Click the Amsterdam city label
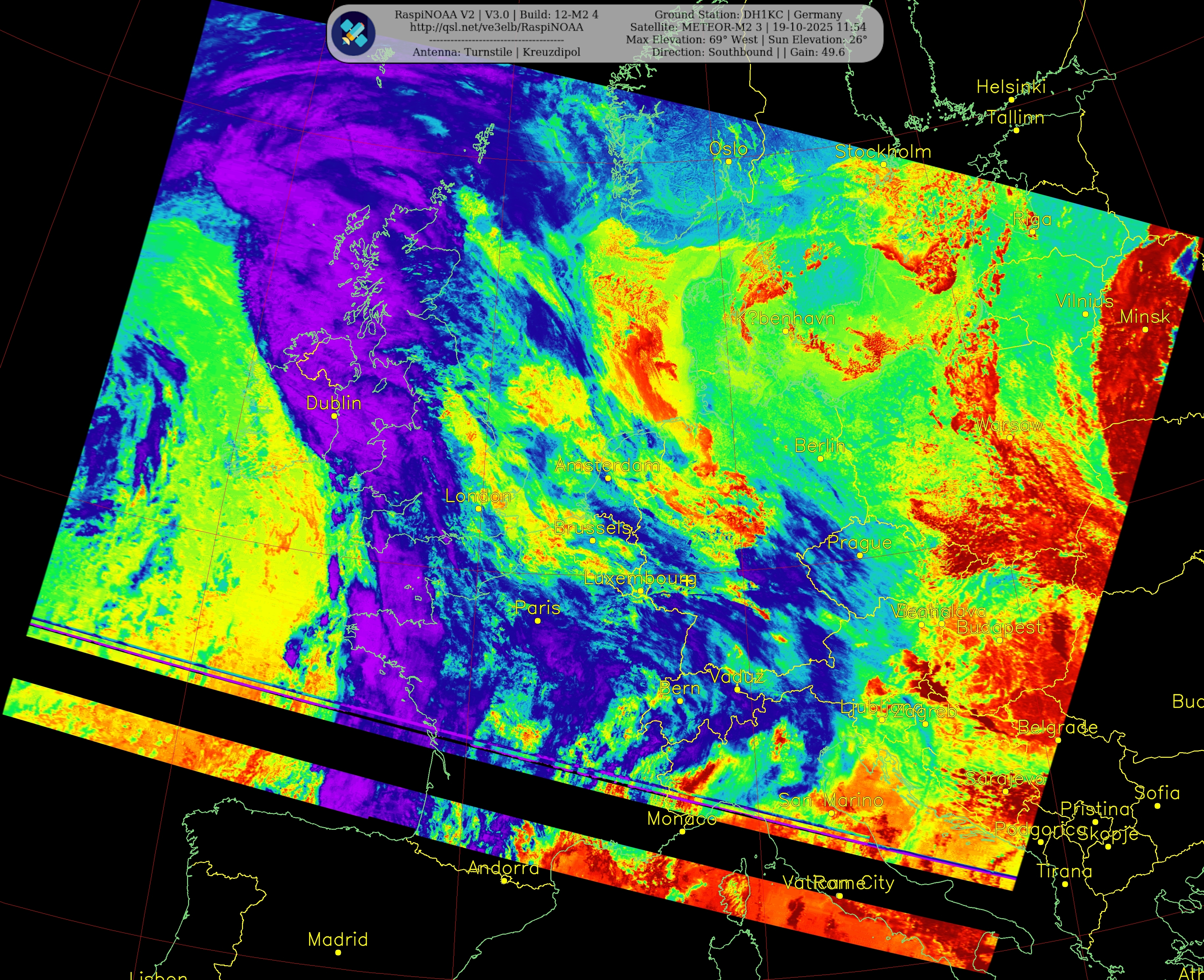This screenshot has width=1204, height=980. coord(607,466)
